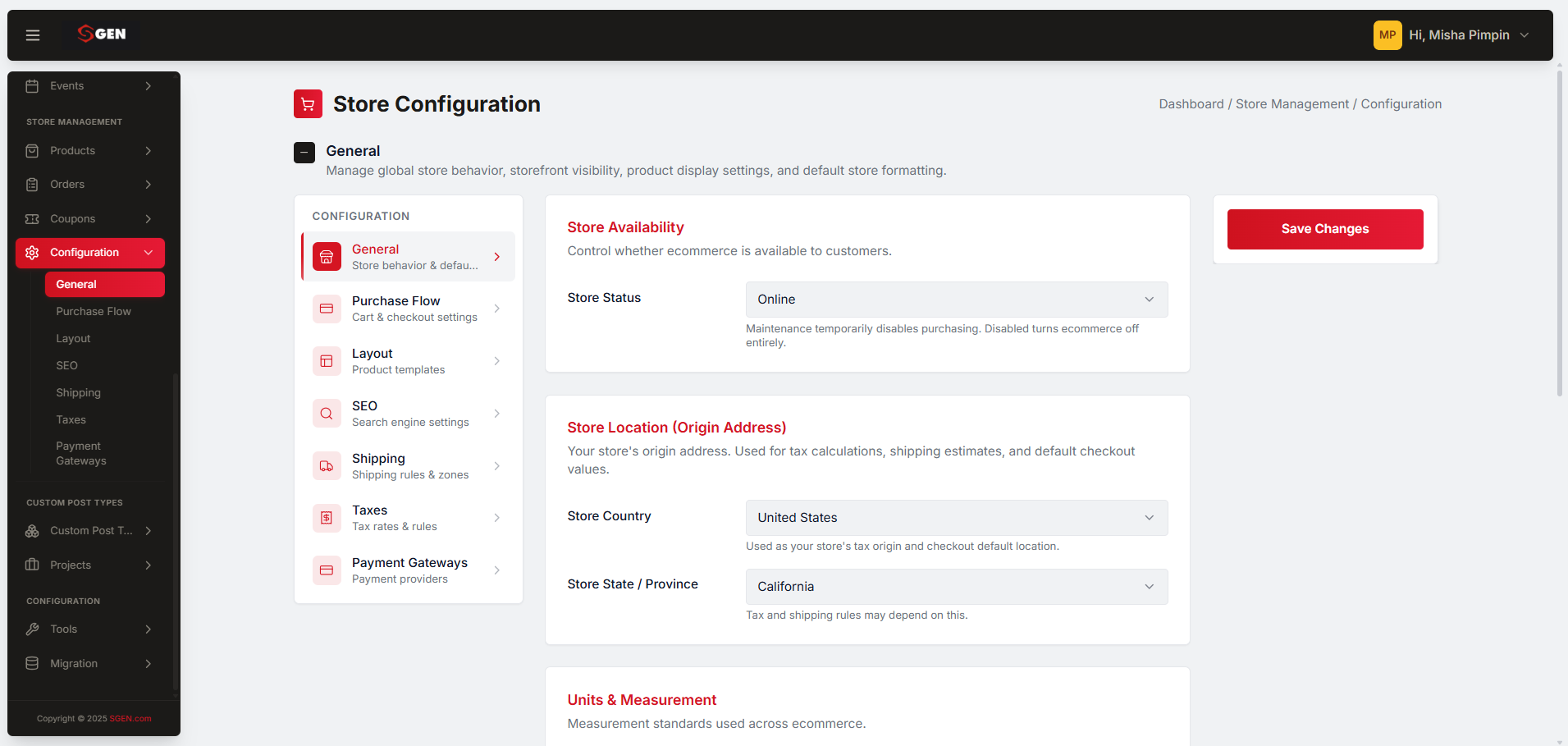Image resolution: width=1568 pixels, height=746 pixels.
Task: Click the Tools wrench icon
Action: tap(32, 629)
